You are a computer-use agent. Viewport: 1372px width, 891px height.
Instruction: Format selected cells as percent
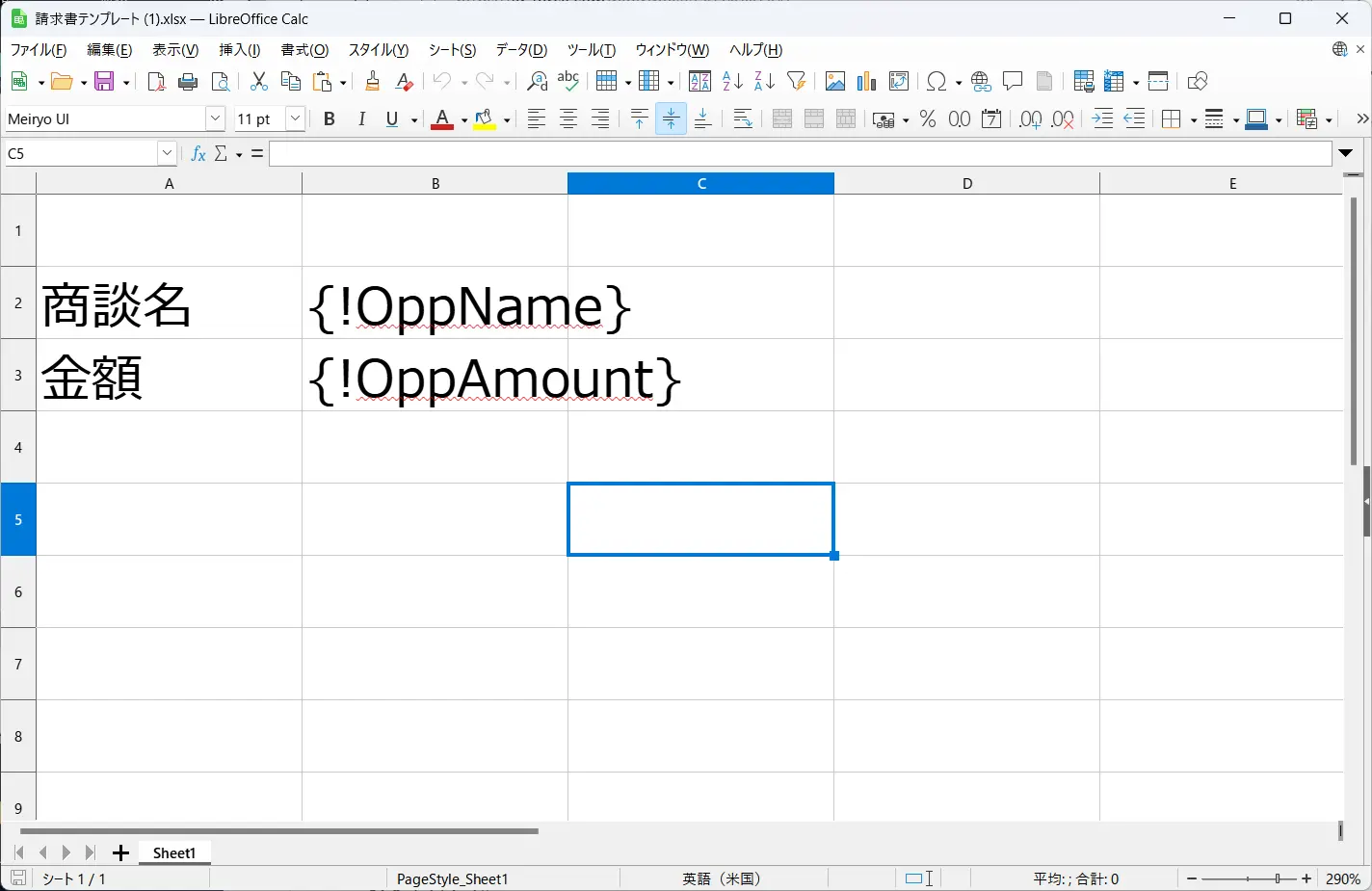tap(928, 119)
